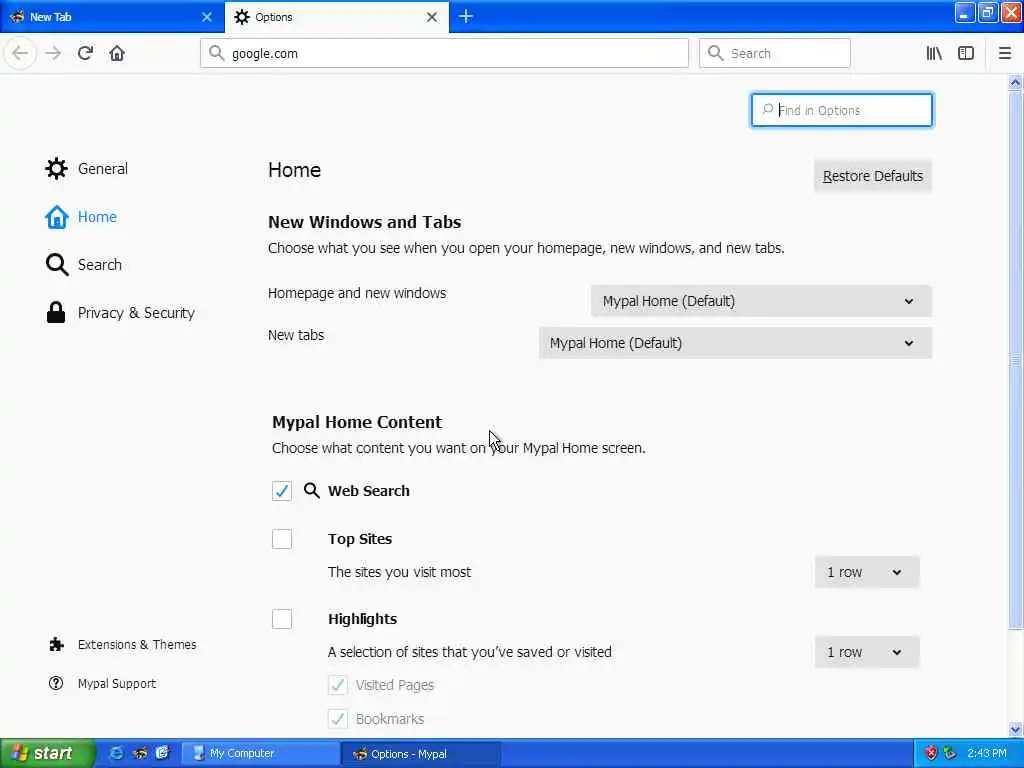Open the Windows Start menu

point(47,753)
